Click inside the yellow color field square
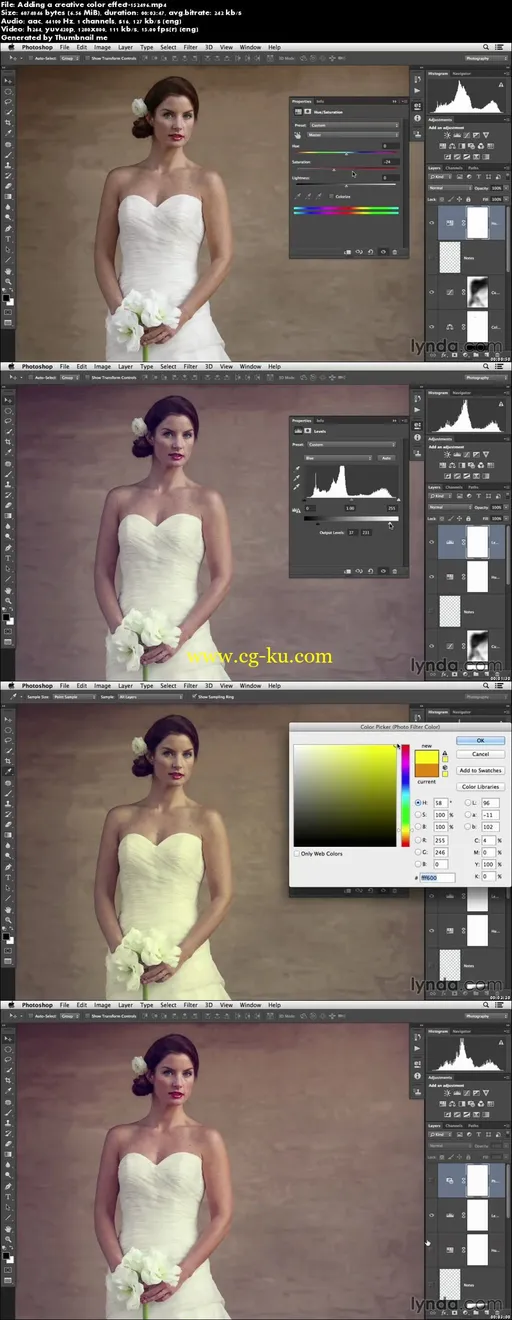The width and height of the screenshot is (512, 1320). [x=345, y=795]
